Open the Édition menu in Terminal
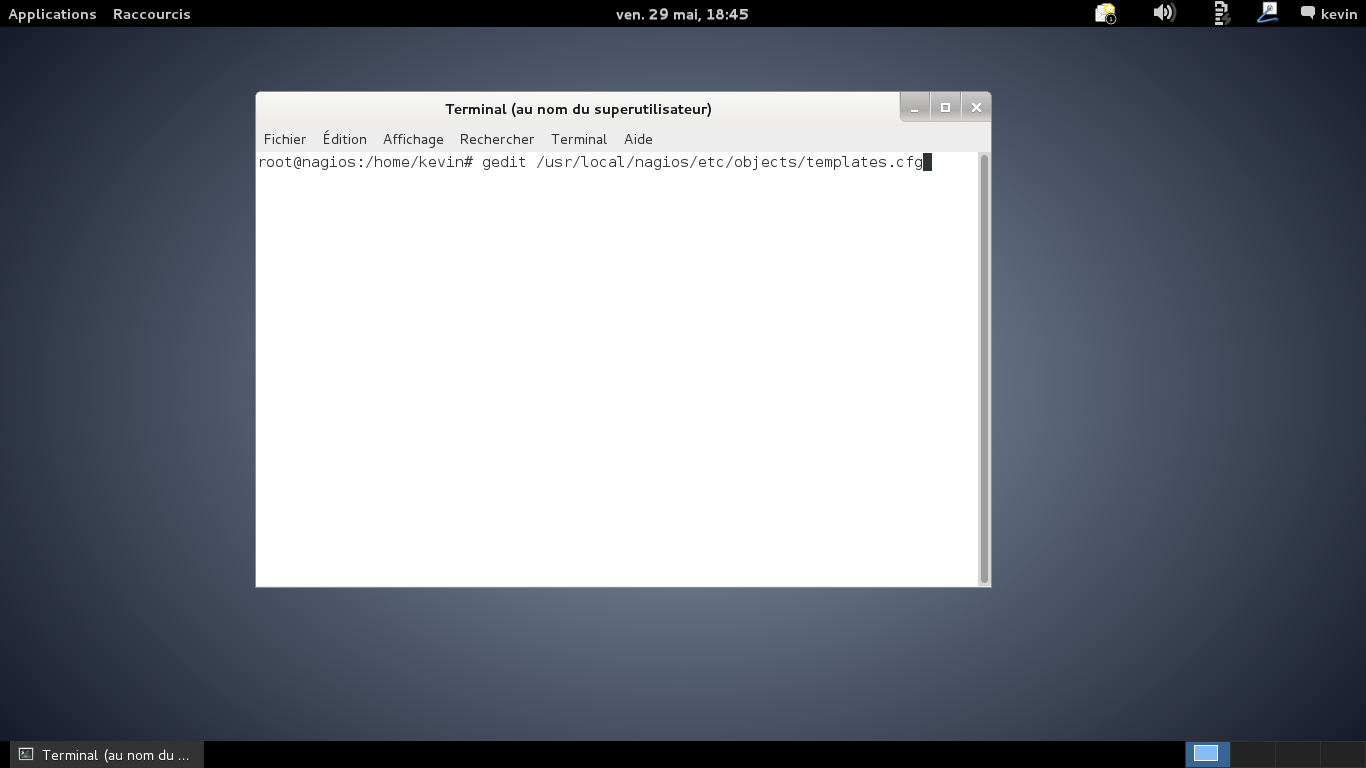This screenshot has height=768, width=1366. click(345, 139)
